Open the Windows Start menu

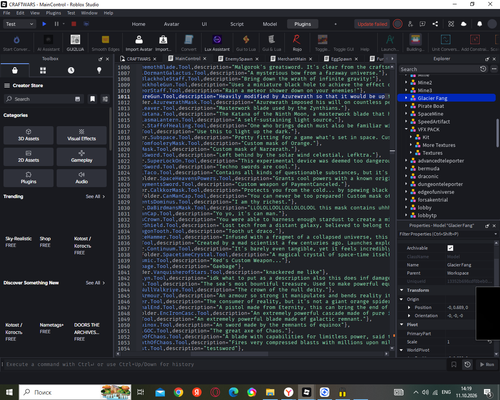(9, 392)
